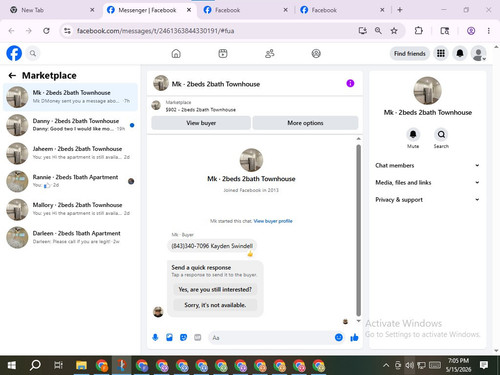Open a new browser tab plus

(400, 10)
